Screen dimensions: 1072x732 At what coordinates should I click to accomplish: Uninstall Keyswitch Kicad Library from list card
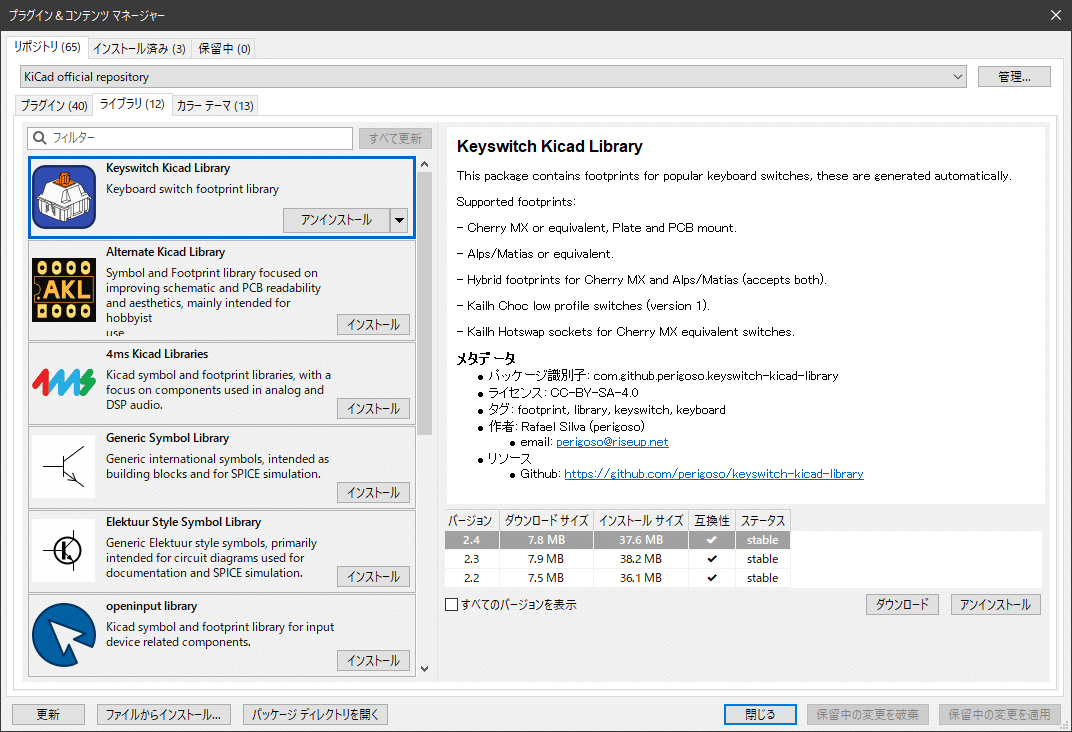(336, 220)
